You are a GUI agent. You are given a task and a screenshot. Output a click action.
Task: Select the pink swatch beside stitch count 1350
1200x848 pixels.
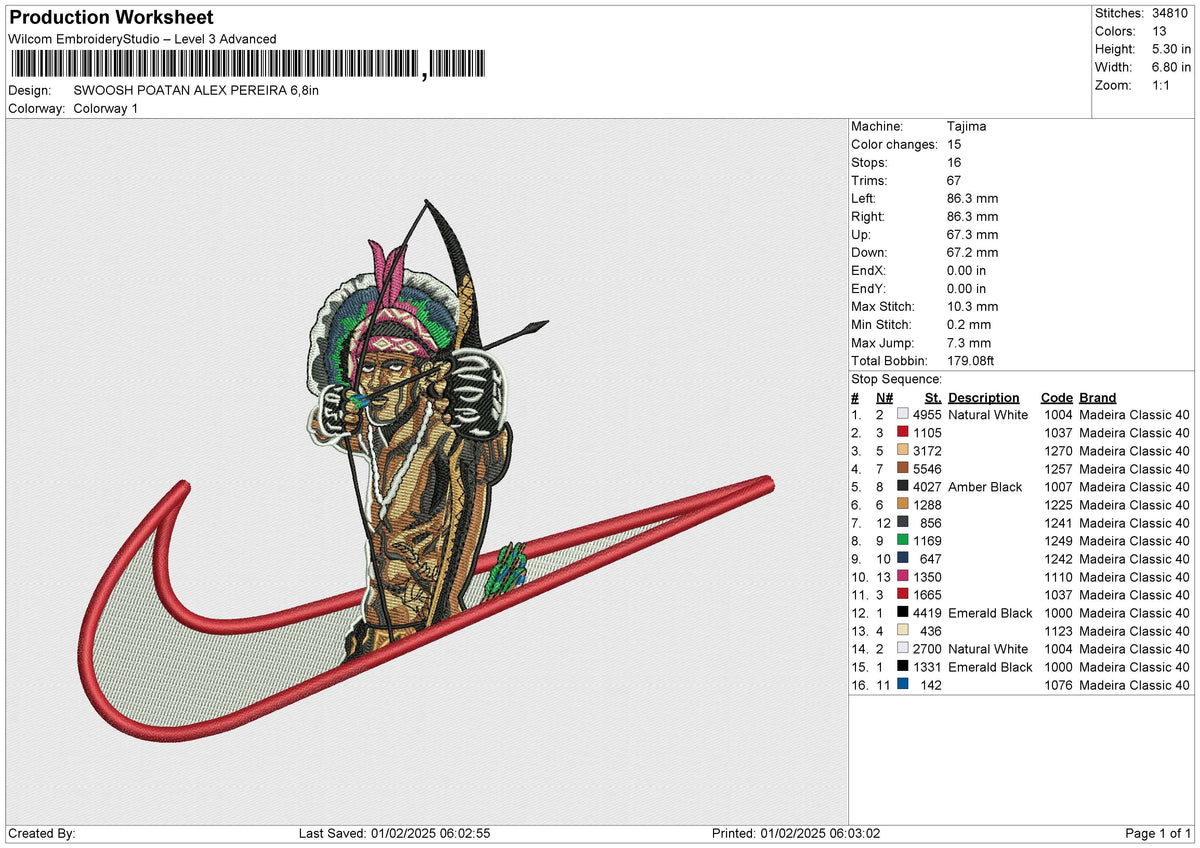[x=903, y=576]
